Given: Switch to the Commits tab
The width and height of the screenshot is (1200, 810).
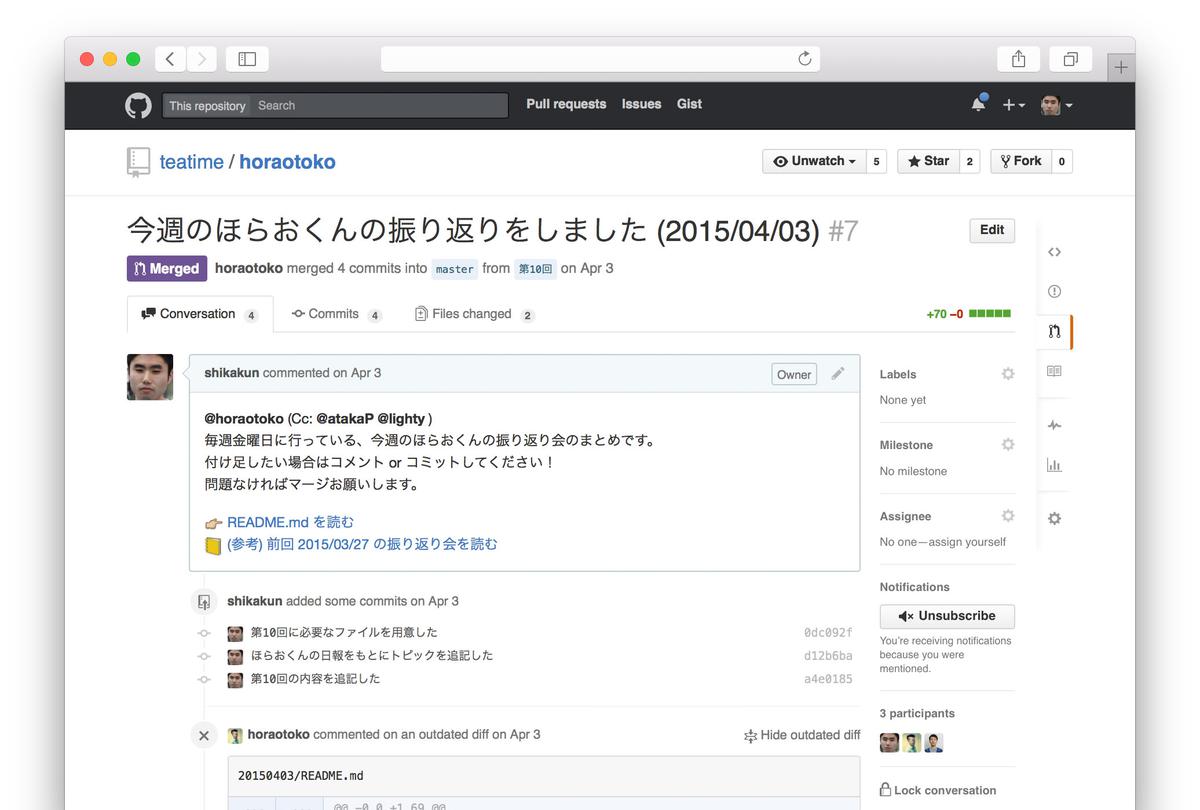Looking at the screenshot, I should coord(334,314).
